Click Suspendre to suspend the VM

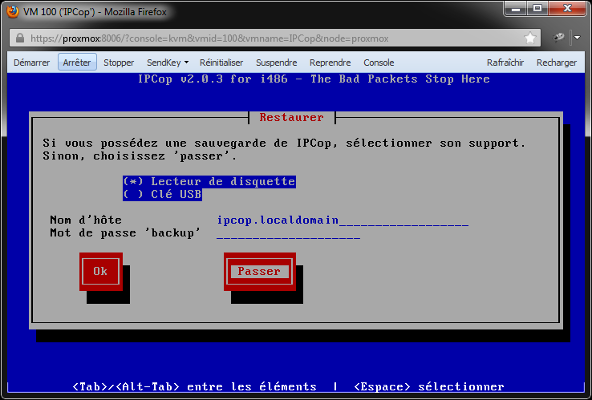point(276,62)
